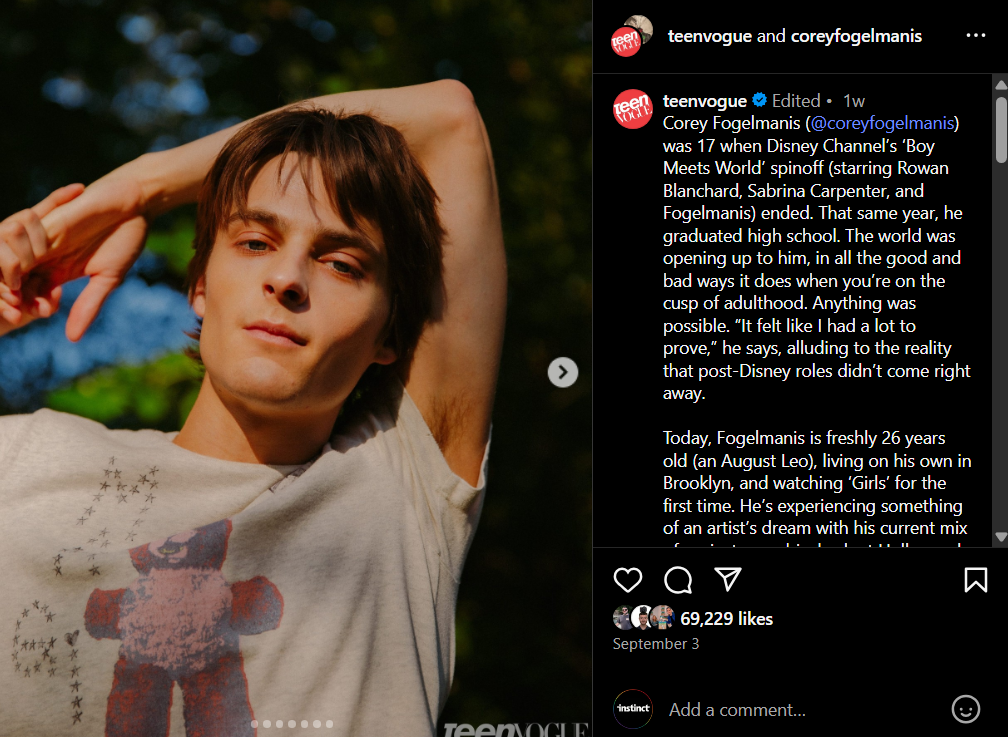
Task: Click coreyfogelmanis in the post header
Action: [856, 36]
